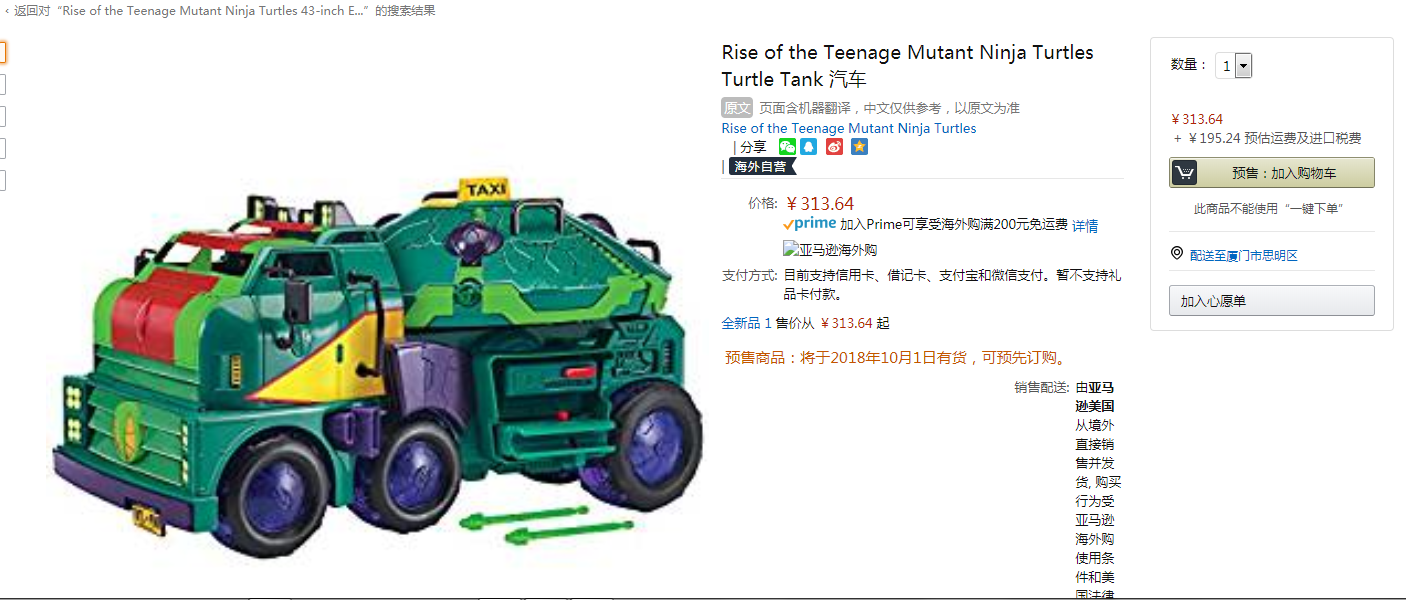The image size is (1406, 600).
Task: Add item via 预售：加入购物车 button
Action: pyautogui.click(x=1272, y=173)
